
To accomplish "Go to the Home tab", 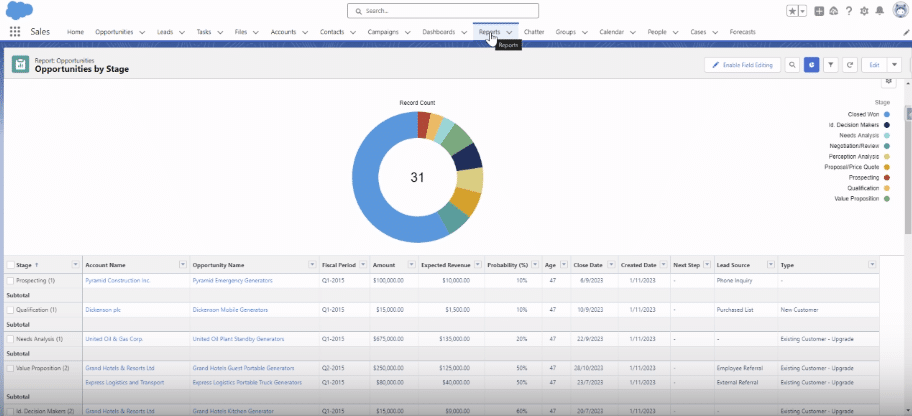I will click(x=75, y=32).
